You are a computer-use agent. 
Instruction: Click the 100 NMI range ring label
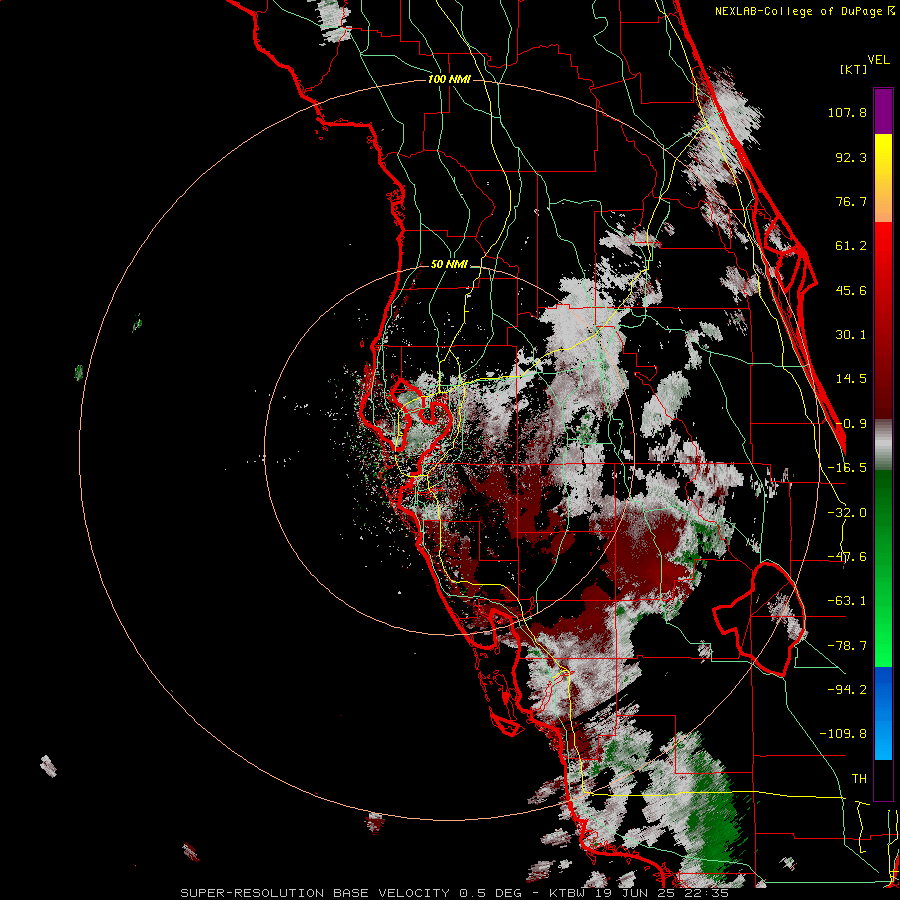tap(449, 79)
